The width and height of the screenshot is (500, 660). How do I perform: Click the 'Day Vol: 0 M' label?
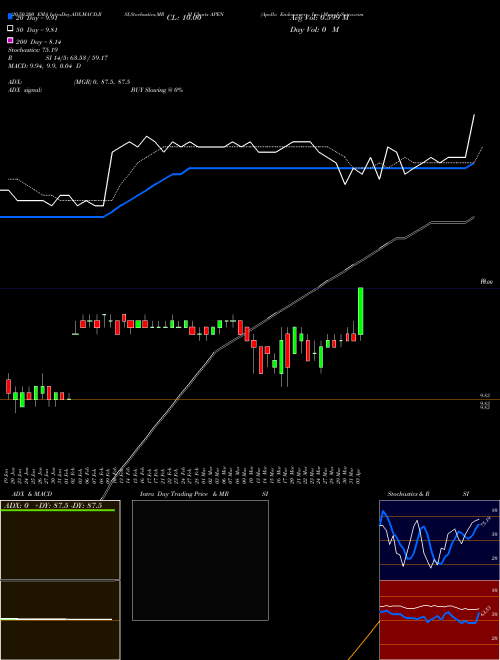point(314,30)
